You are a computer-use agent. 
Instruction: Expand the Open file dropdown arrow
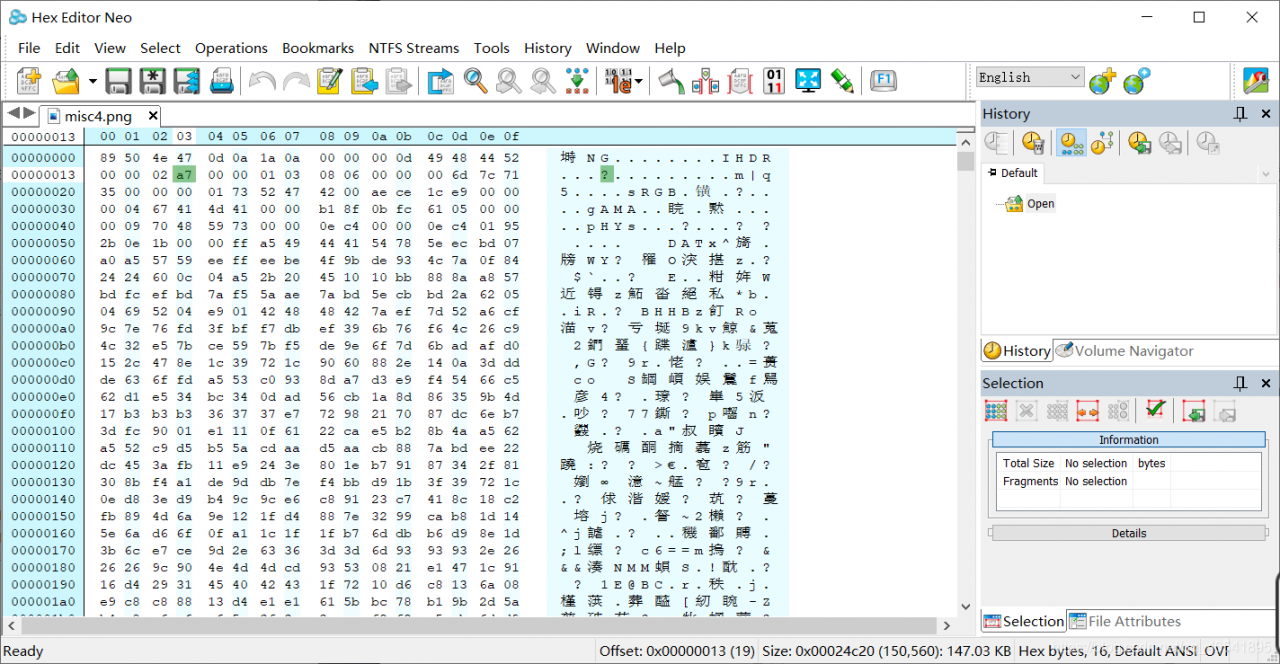(92, 82)
